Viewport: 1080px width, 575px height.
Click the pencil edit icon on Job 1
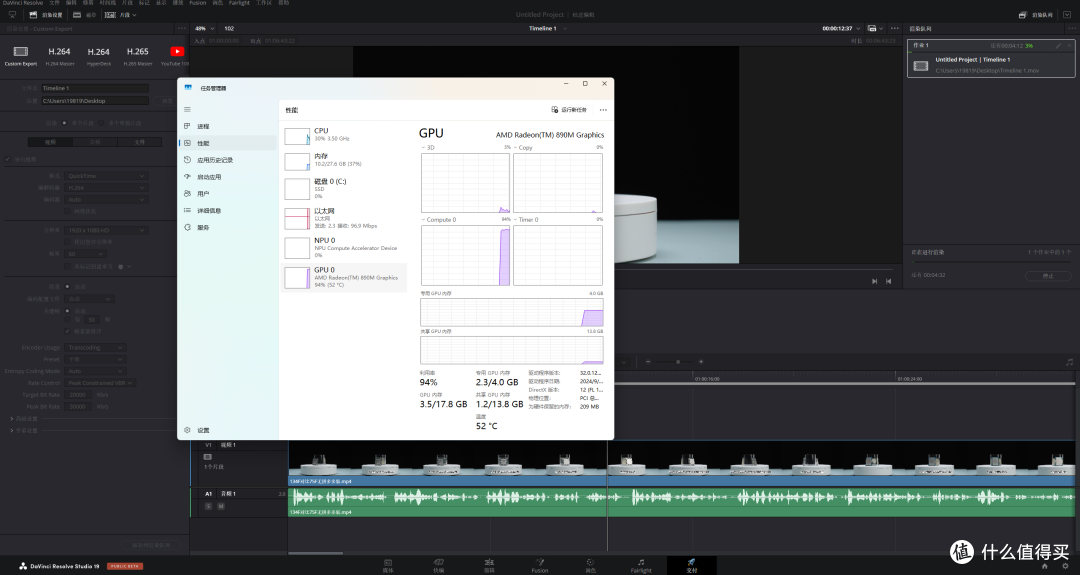(x=1058, y=46)
